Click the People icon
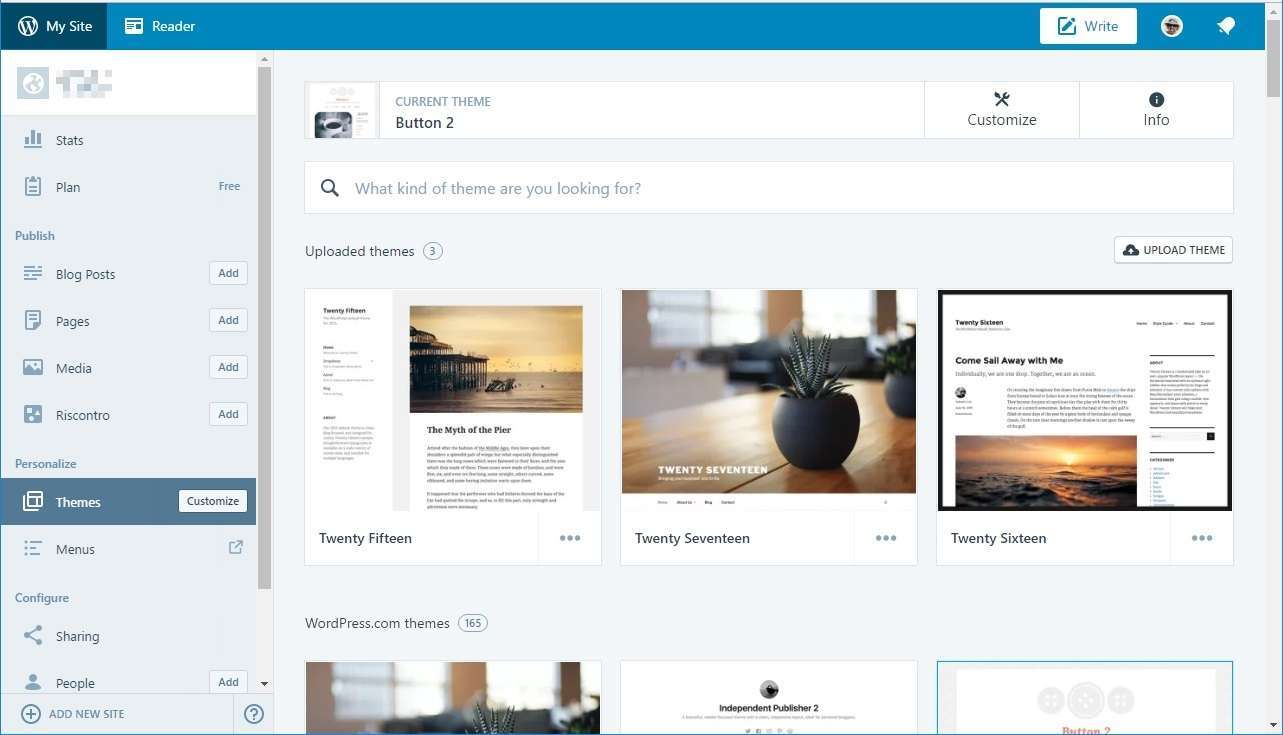The width and height of the screenshot is (1283, 735). (x=33, y=682)
